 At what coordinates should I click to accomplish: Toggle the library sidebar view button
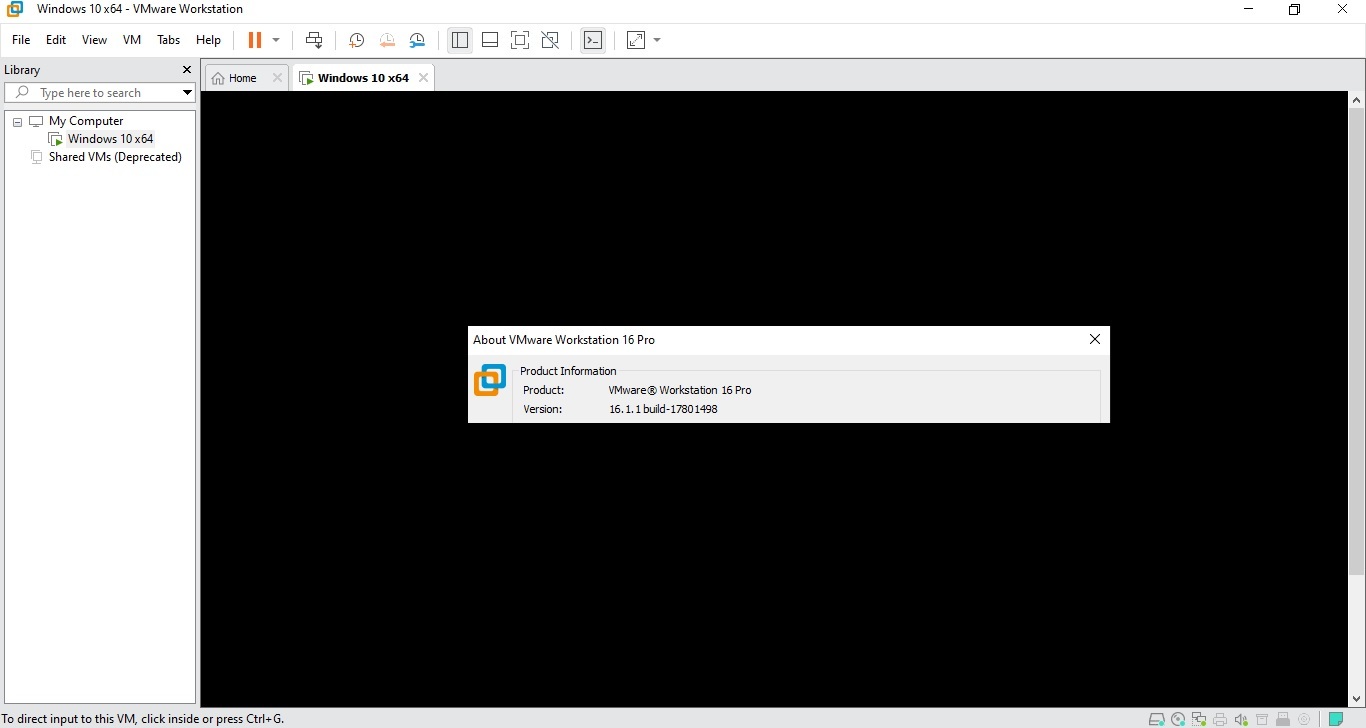[460, 40]
